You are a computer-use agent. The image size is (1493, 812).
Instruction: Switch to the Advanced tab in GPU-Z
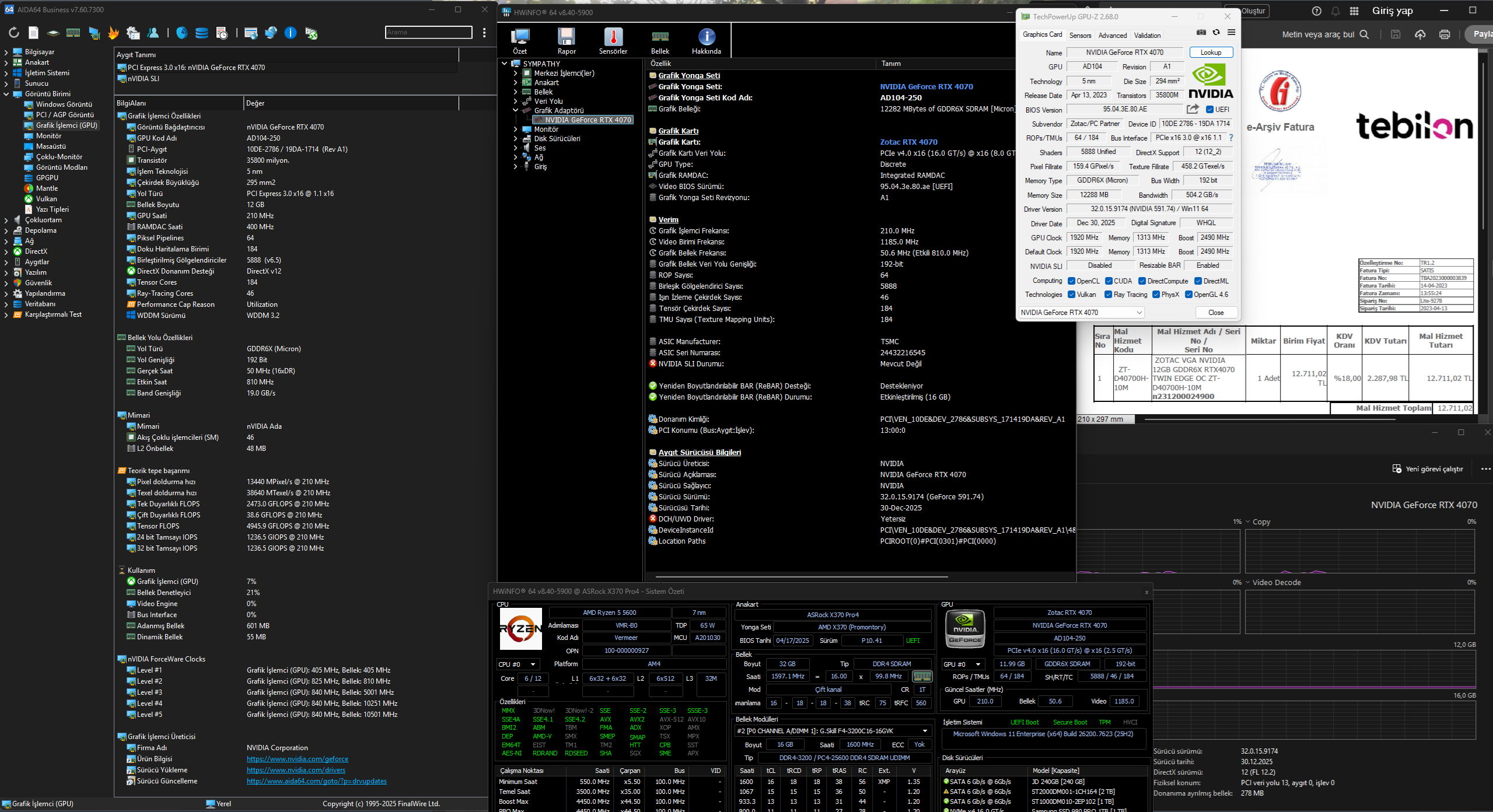click(x=1112, y=36)
